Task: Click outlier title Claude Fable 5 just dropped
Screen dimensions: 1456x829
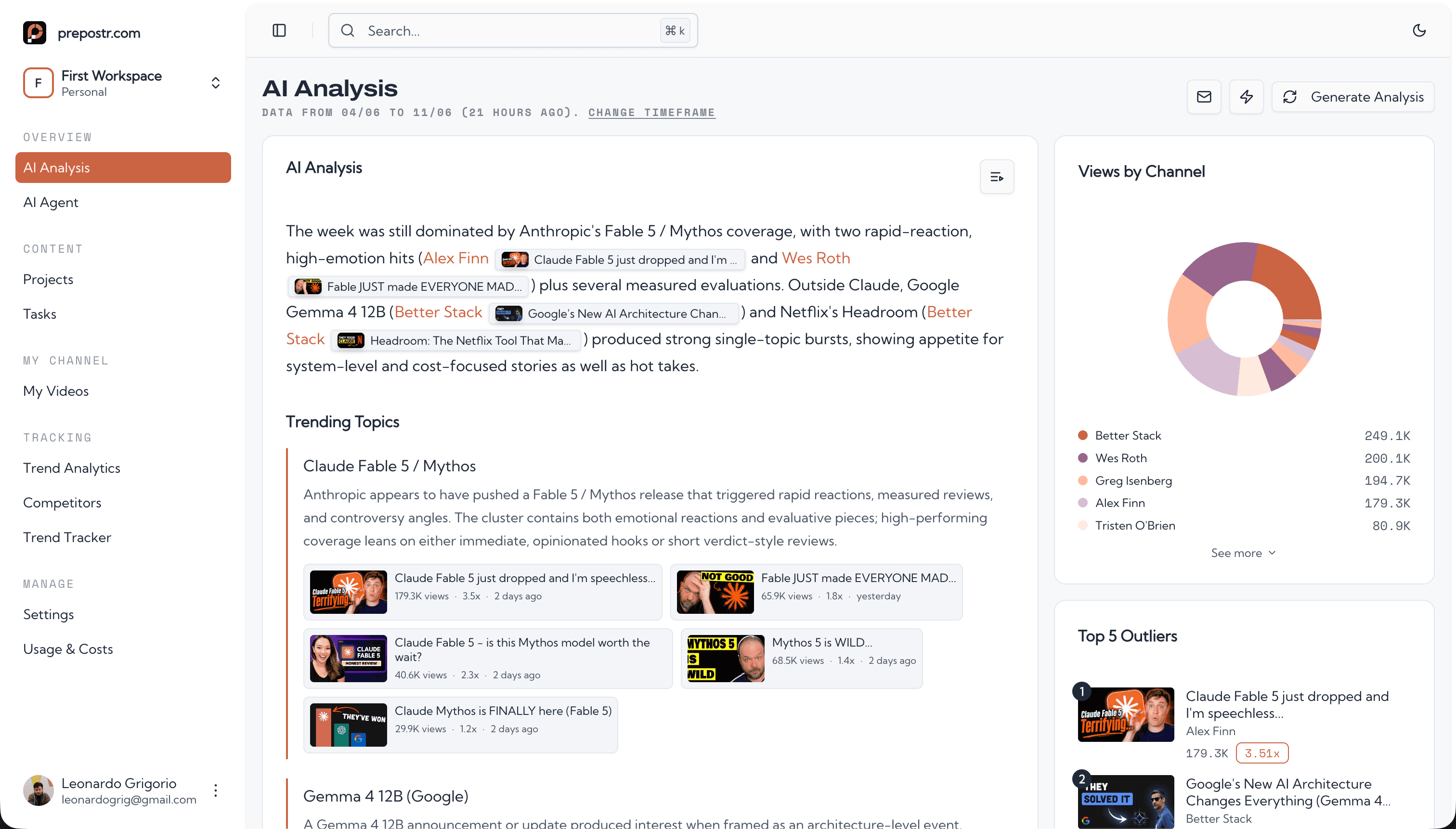Action: [x=1287, y=704]
